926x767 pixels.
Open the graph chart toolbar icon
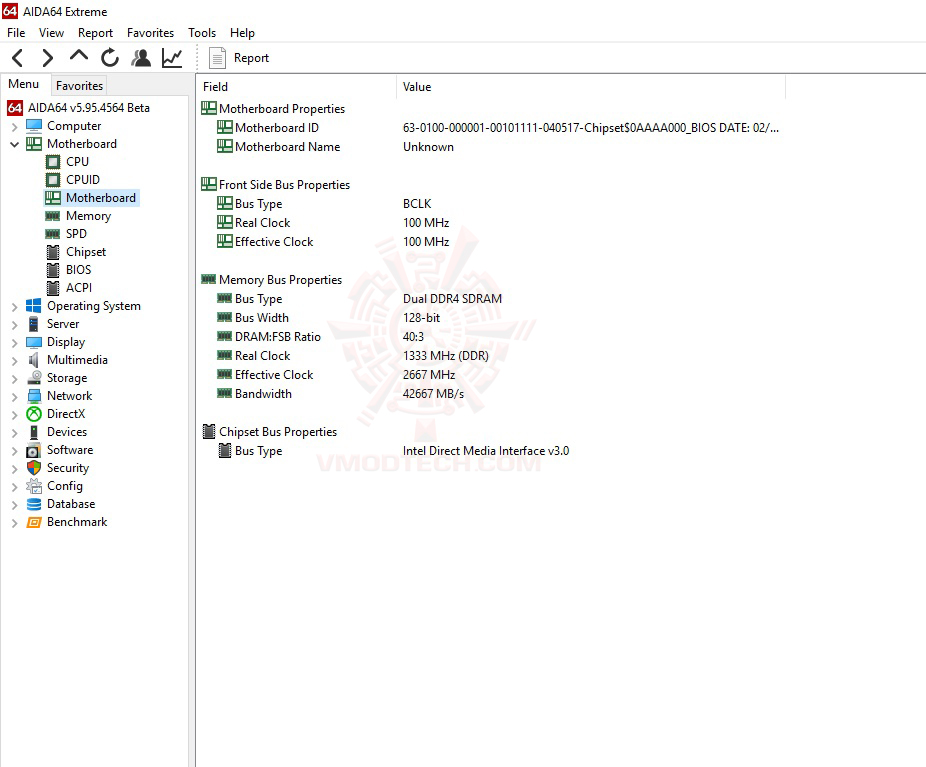[172, 58]
